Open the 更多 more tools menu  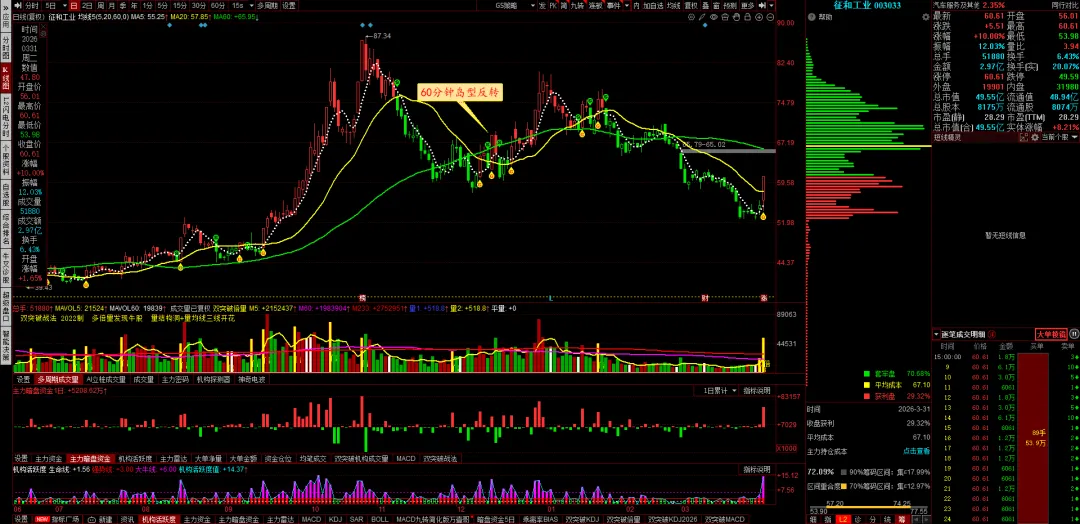pos(747,5)
